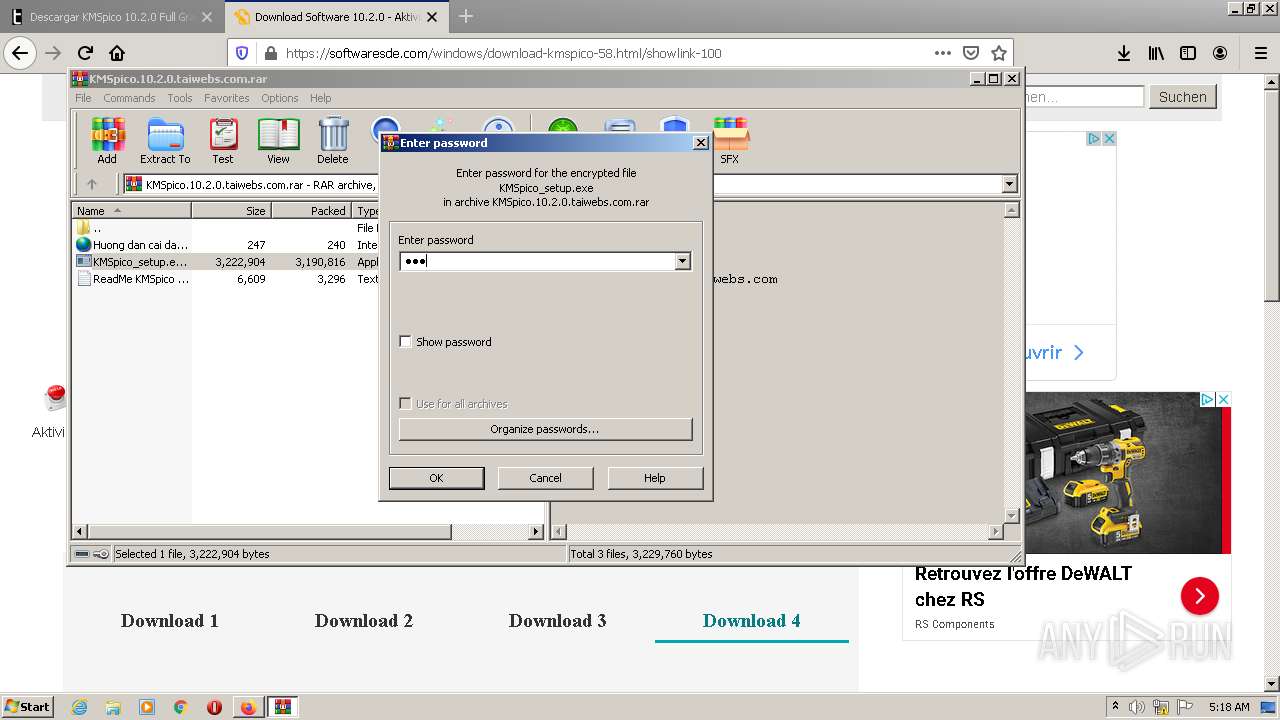Toggle the Firefox sidebar icon
This screenshot has width=1280, height=720.
click(x=1188, y=53)
